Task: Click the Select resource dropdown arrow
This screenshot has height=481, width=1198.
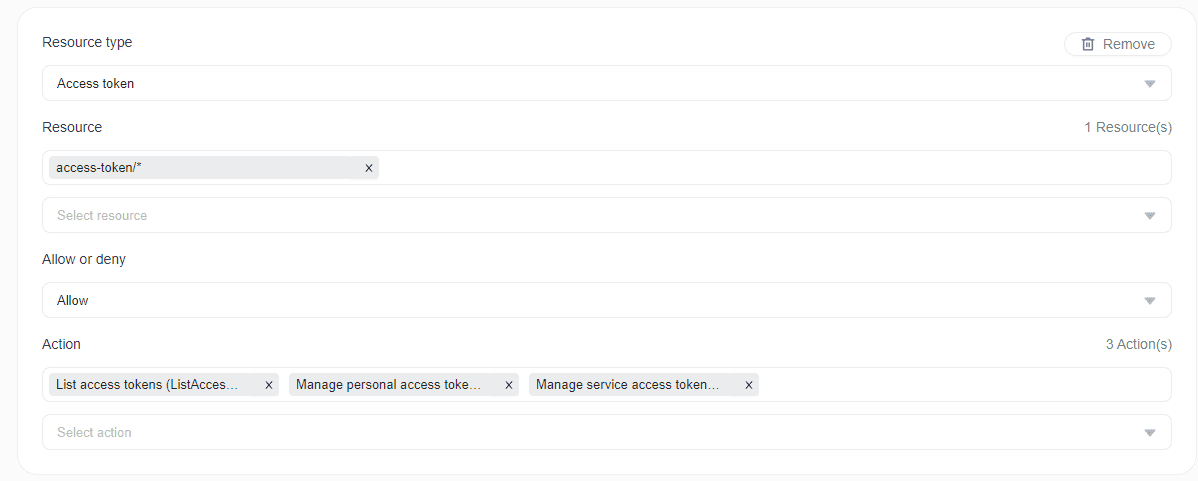Action: (x=1149, y=216)
